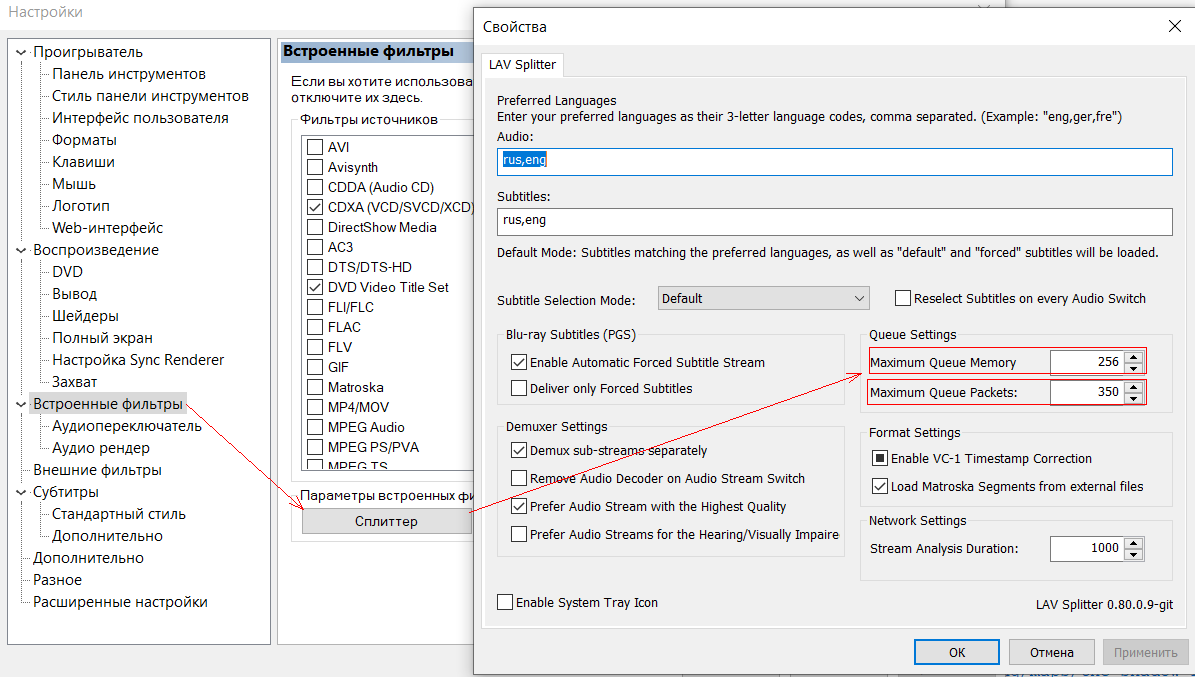This screenshot has height=677, width=1195.
Task: Increase Stream Analysis Duration with up arrow
Action: [1133, 543]
